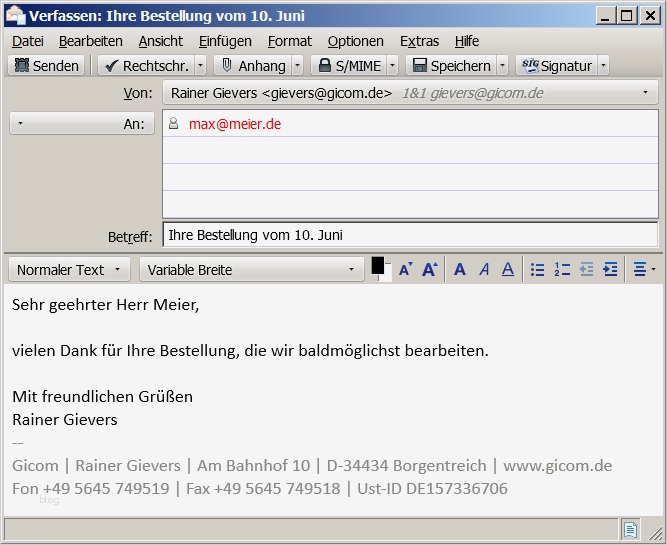This screenshot has width=667, height=545.
Task: Insert signature with Signatur button
Action: tap(557, 66)
